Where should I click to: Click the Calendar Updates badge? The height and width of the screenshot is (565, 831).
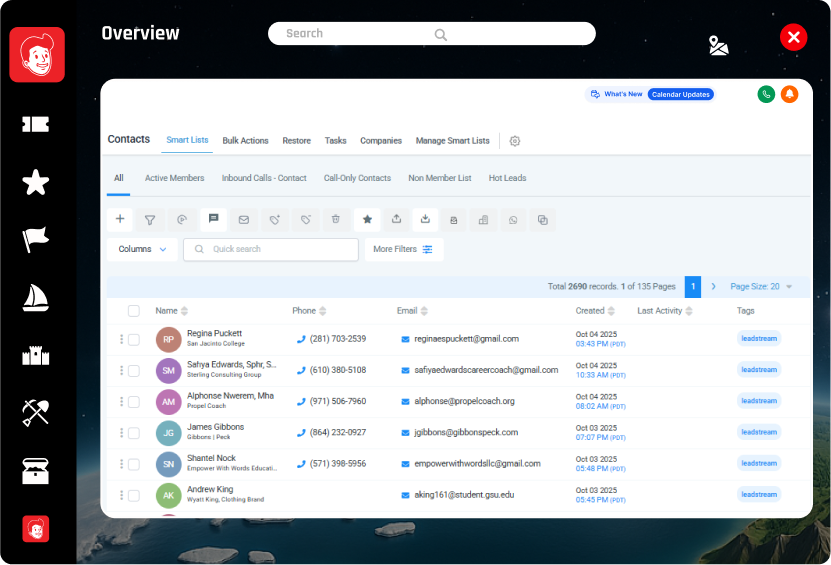680,94
